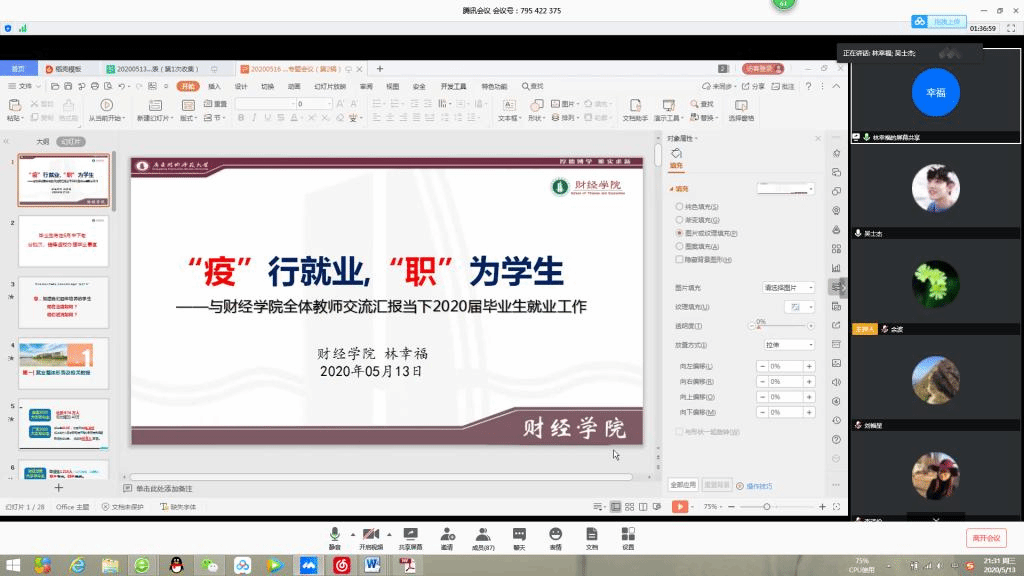This screenshot has width=1024, height=576.
Task: Click the 开启视频 camera icon
Action: tap(371, 535)
